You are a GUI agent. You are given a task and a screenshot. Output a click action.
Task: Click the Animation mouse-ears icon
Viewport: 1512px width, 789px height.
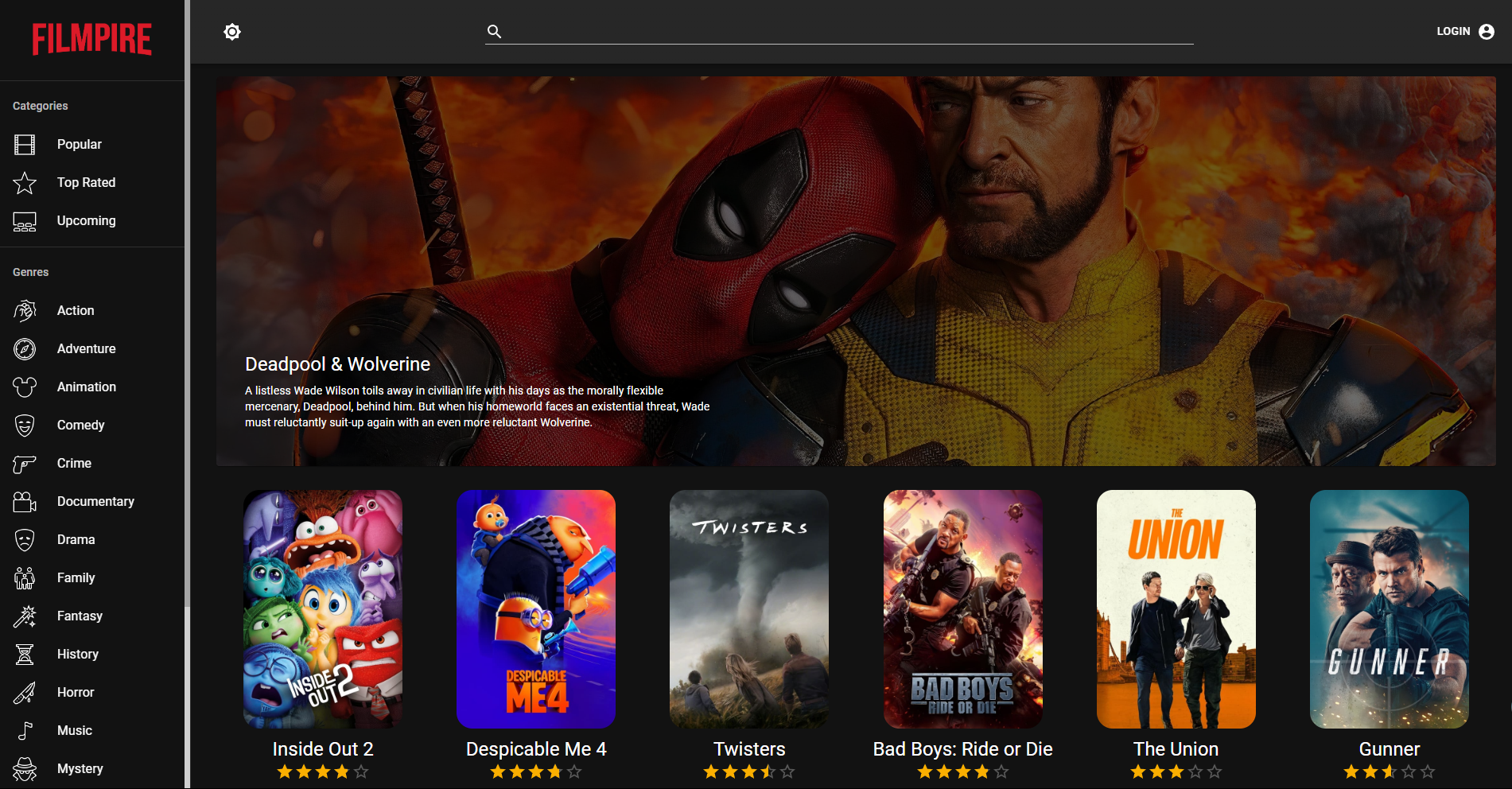(x=25, y=387)
